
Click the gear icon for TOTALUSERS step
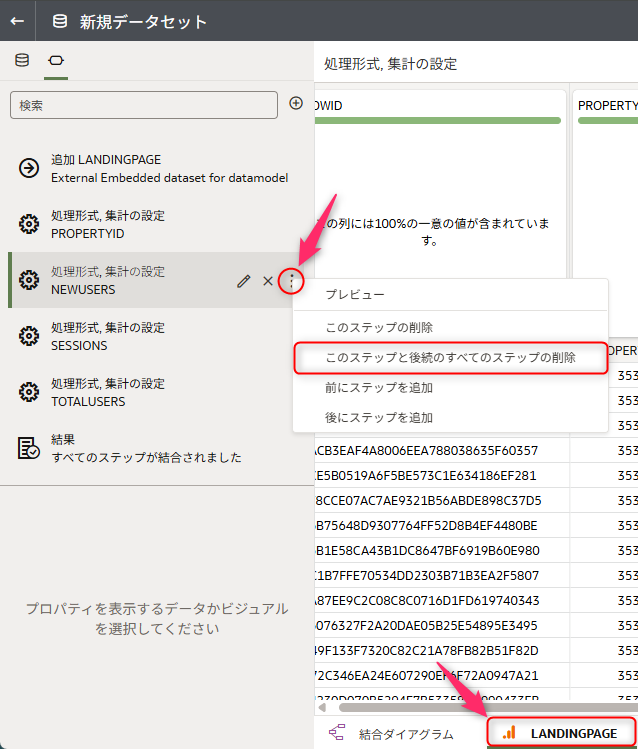click(x=29, y=392)
